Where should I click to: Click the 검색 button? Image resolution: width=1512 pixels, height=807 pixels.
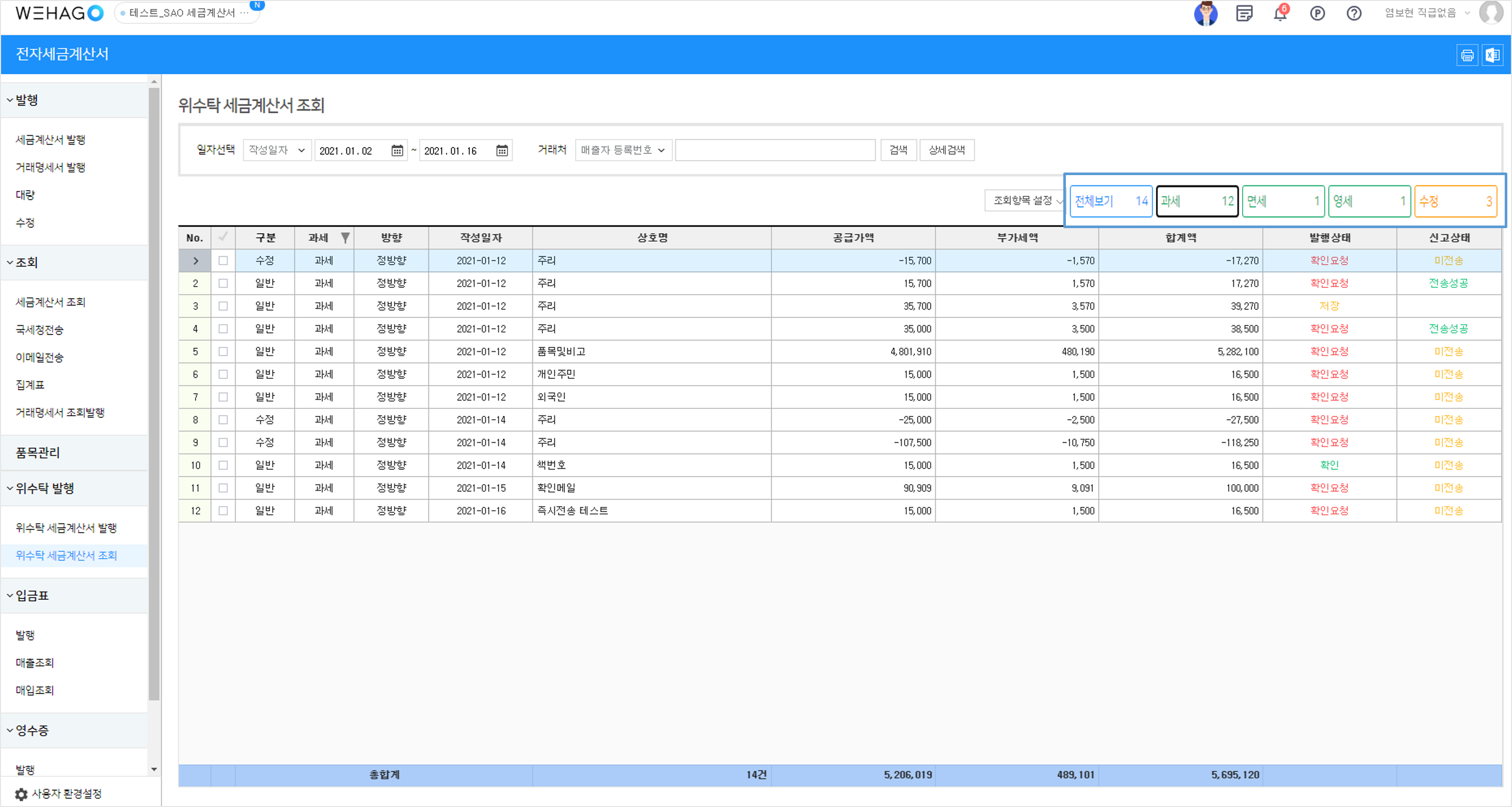coord(898,150)
